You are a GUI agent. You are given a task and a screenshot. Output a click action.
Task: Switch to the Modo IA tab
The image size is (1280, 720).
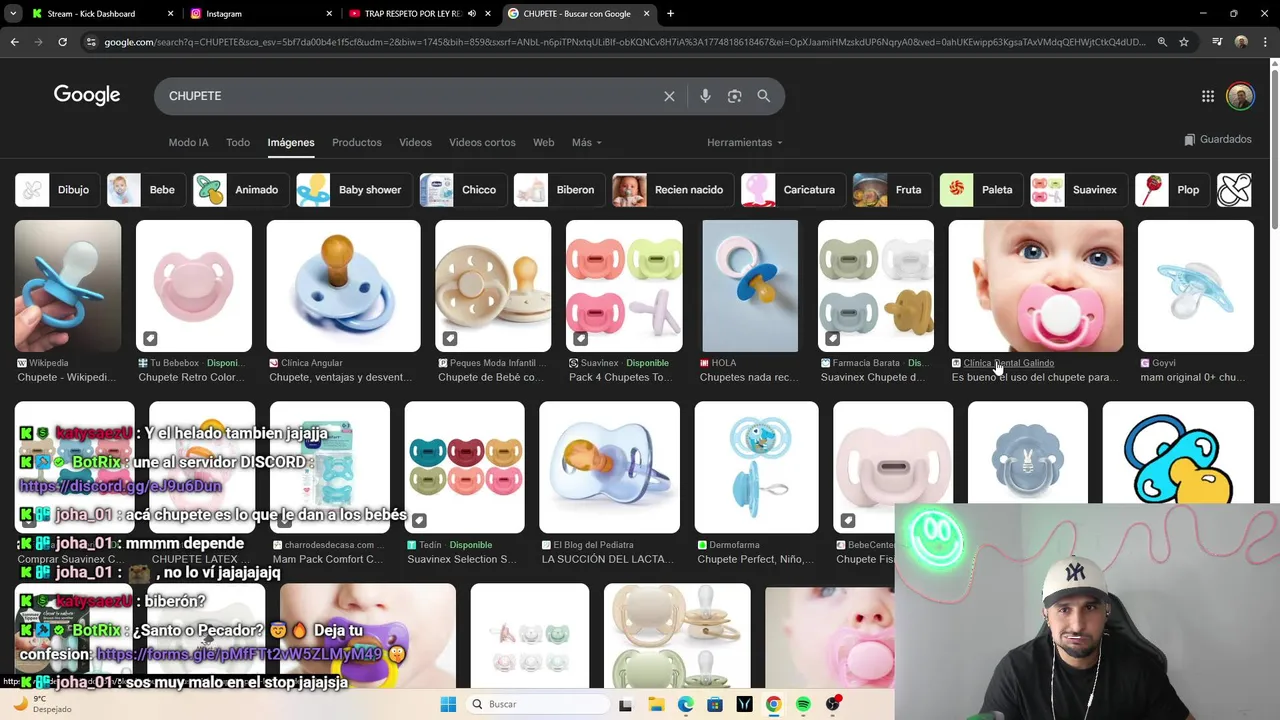tap(188, 142)
